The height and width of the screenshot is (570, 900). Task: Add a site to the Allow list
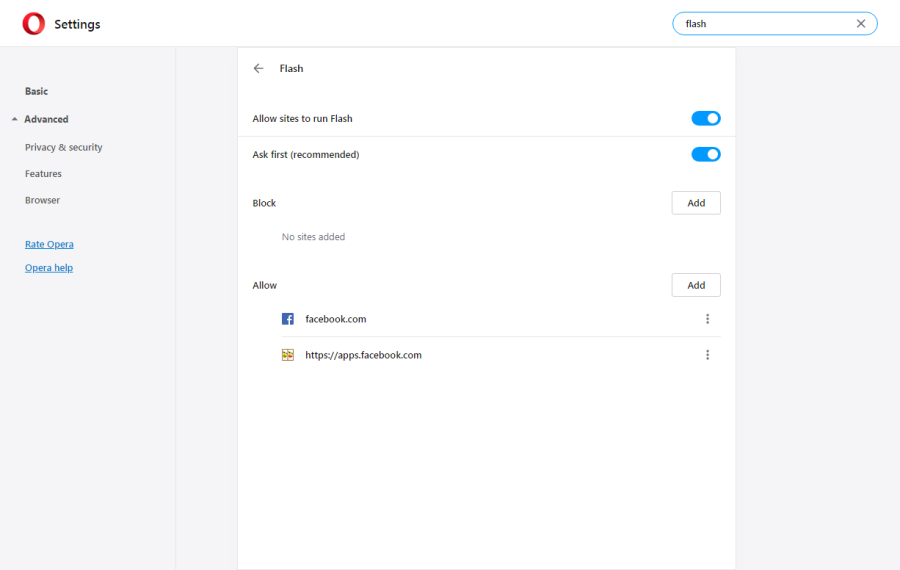click(x=696, y=285)
